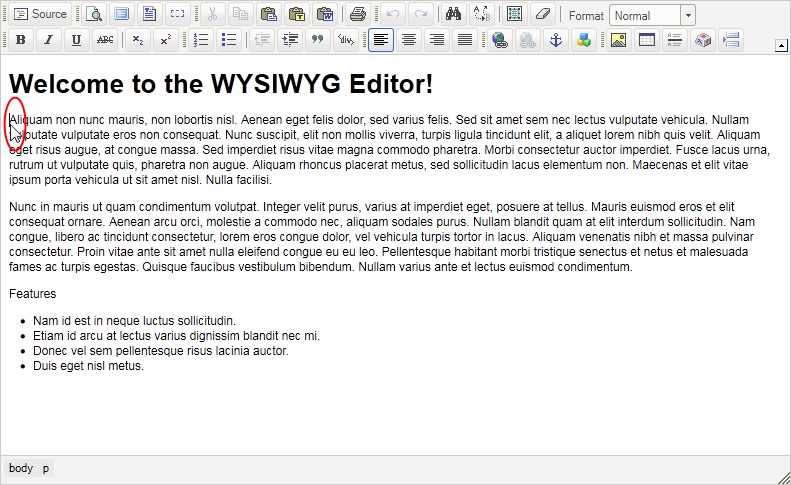Toggle Subscript formatting
The height and width of the screenshot is (485, 791).
(x=138, y=40)
